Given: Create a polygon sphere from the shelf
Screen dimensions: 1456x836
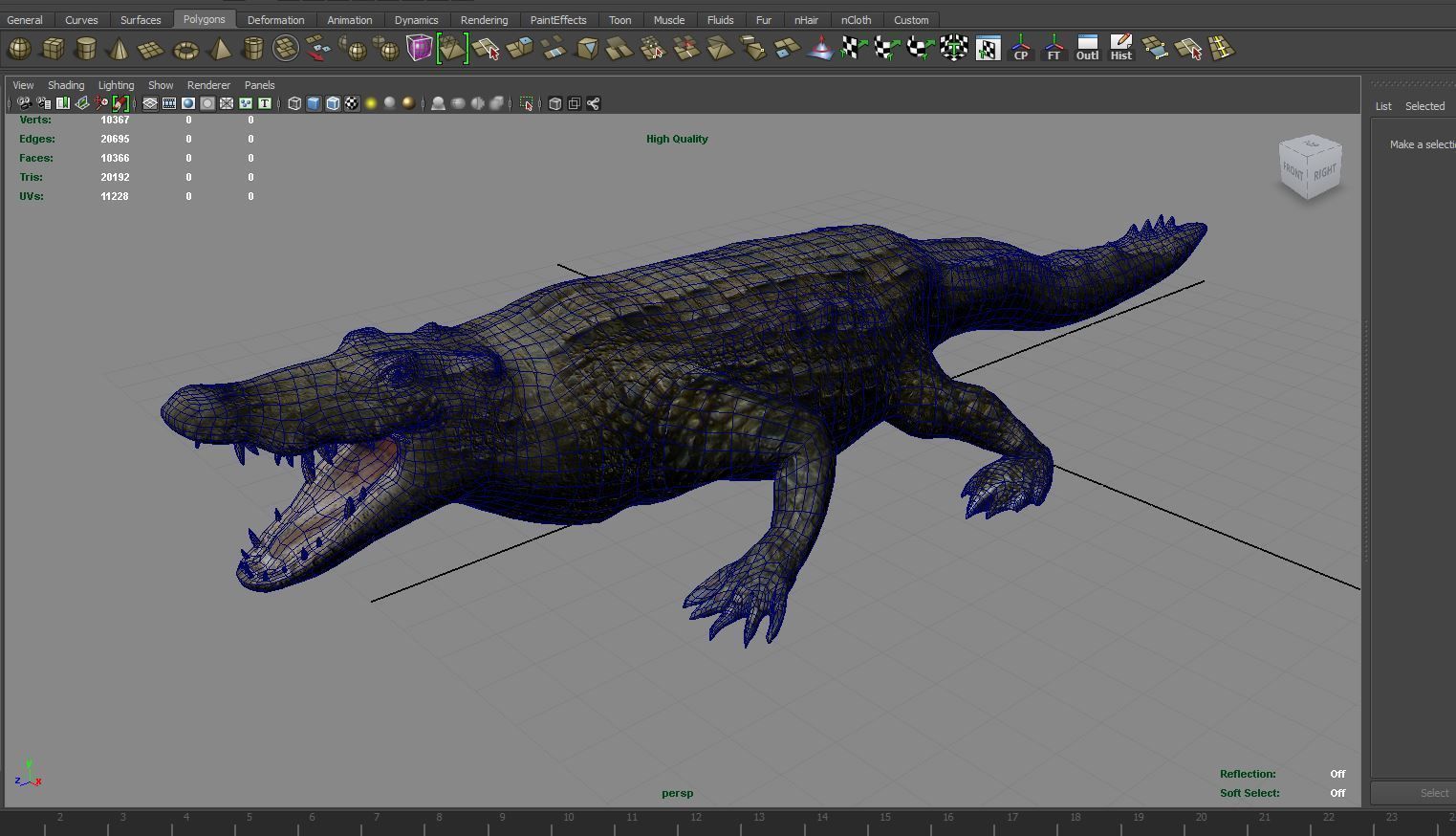Looking at the screenshot, I should pos(19,48).
